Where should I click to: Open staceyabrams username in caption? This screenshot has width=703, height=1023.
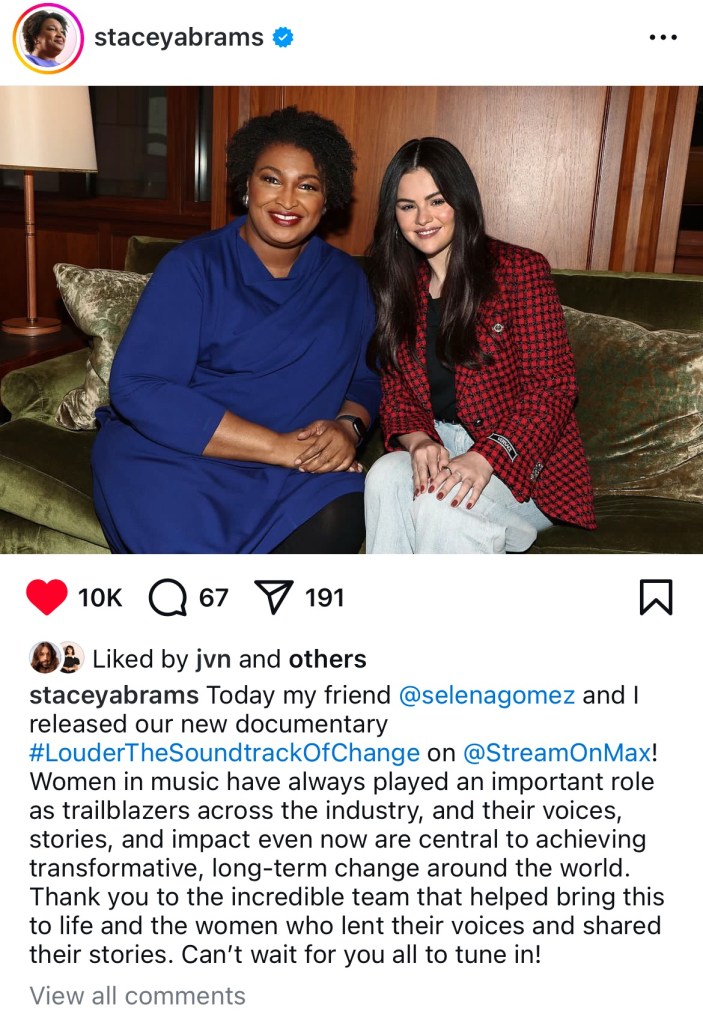[114, 695]
